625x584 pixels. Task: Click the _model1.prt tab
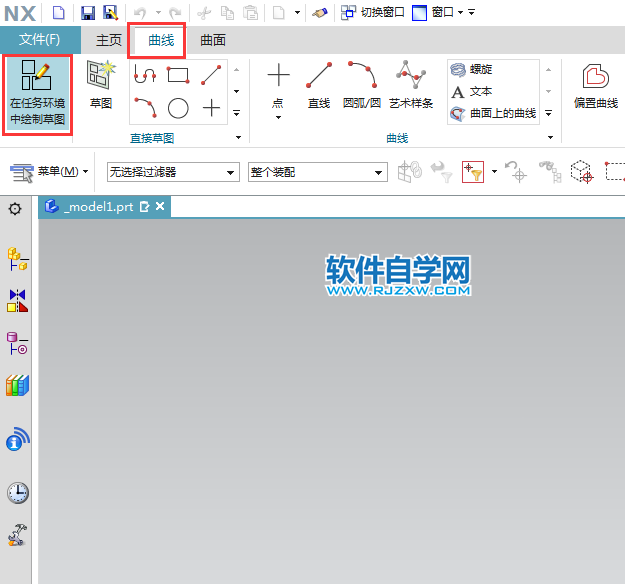104,206
